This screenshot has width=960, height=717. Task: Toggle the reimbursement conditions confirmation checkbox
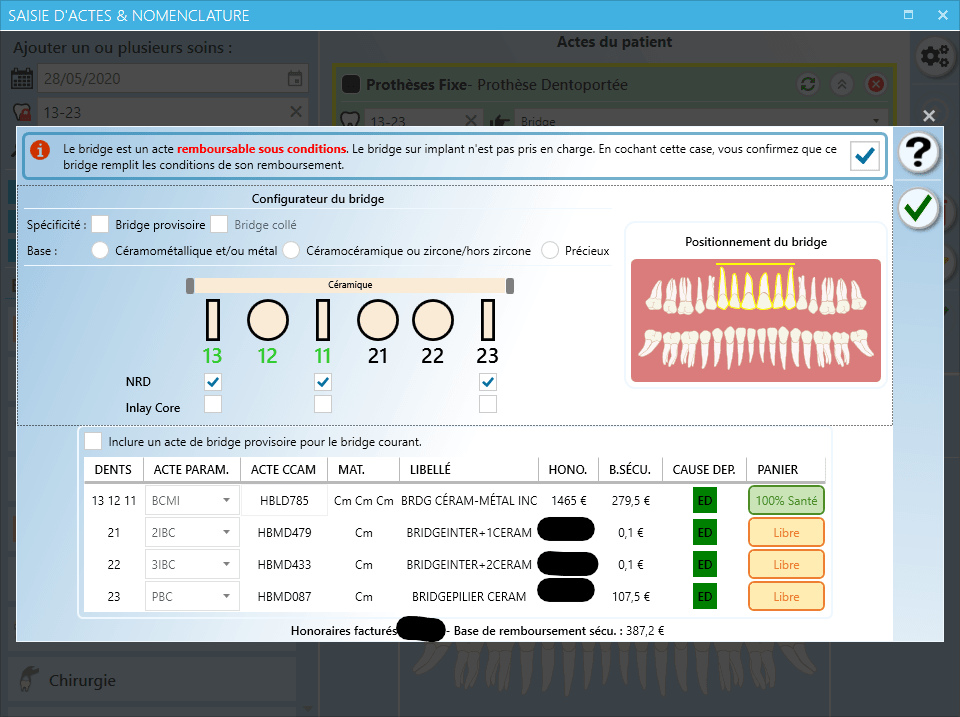[865, 155]
